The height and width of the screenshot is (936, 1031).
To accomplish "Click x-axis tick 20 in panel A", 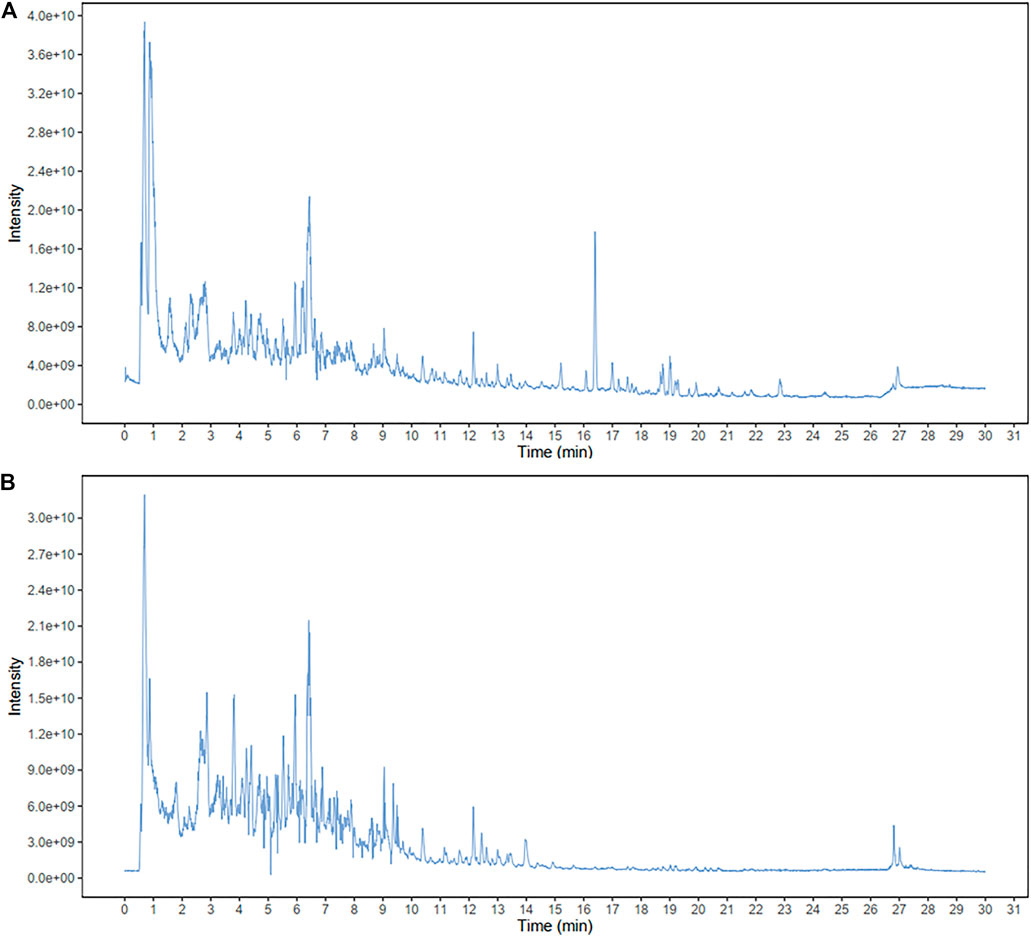I will [698, 436].
